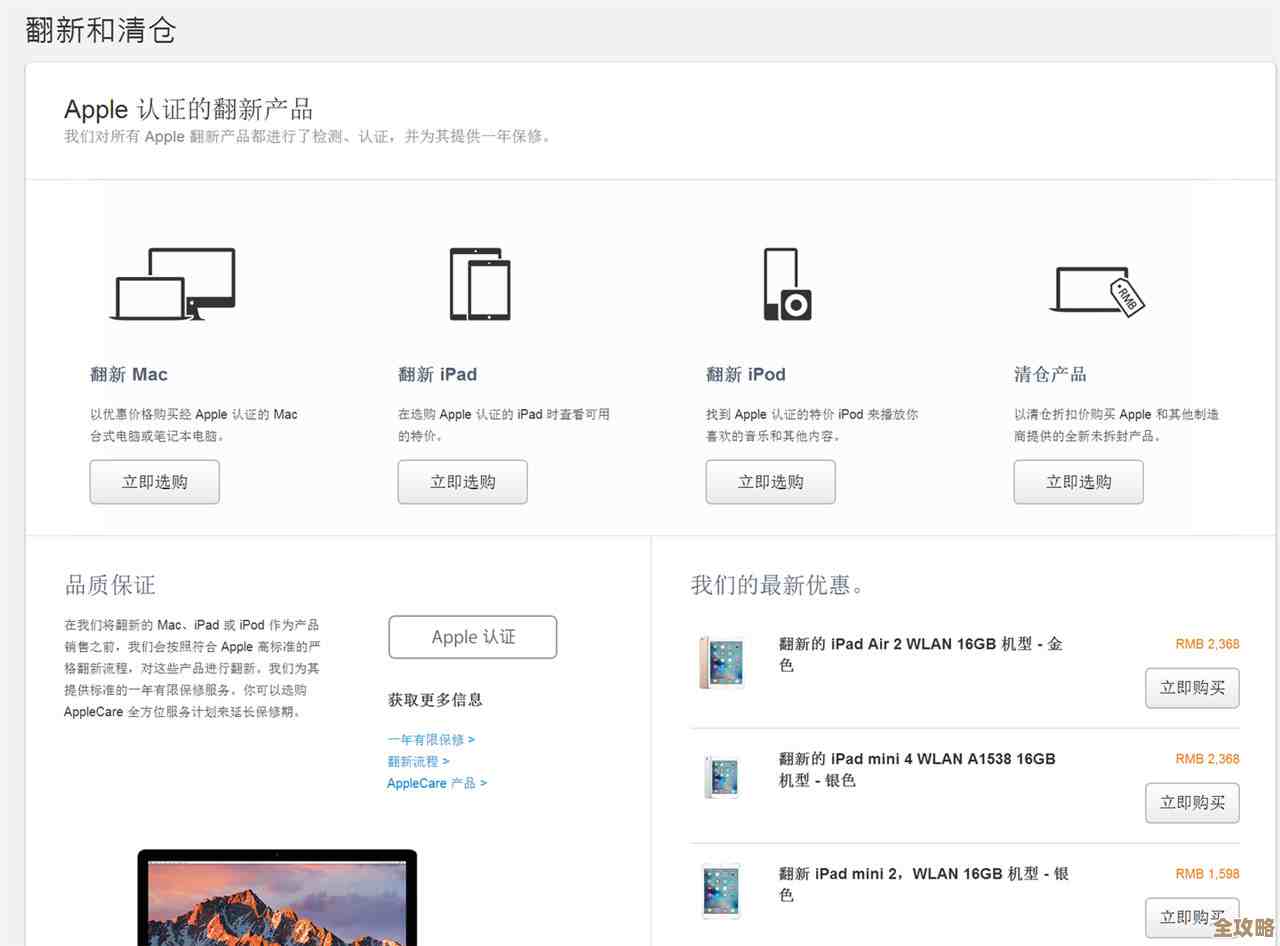Click the 翻新 iPad tablet icon
The height and width of the screenshot is (946, 1280).
point(481,284)
